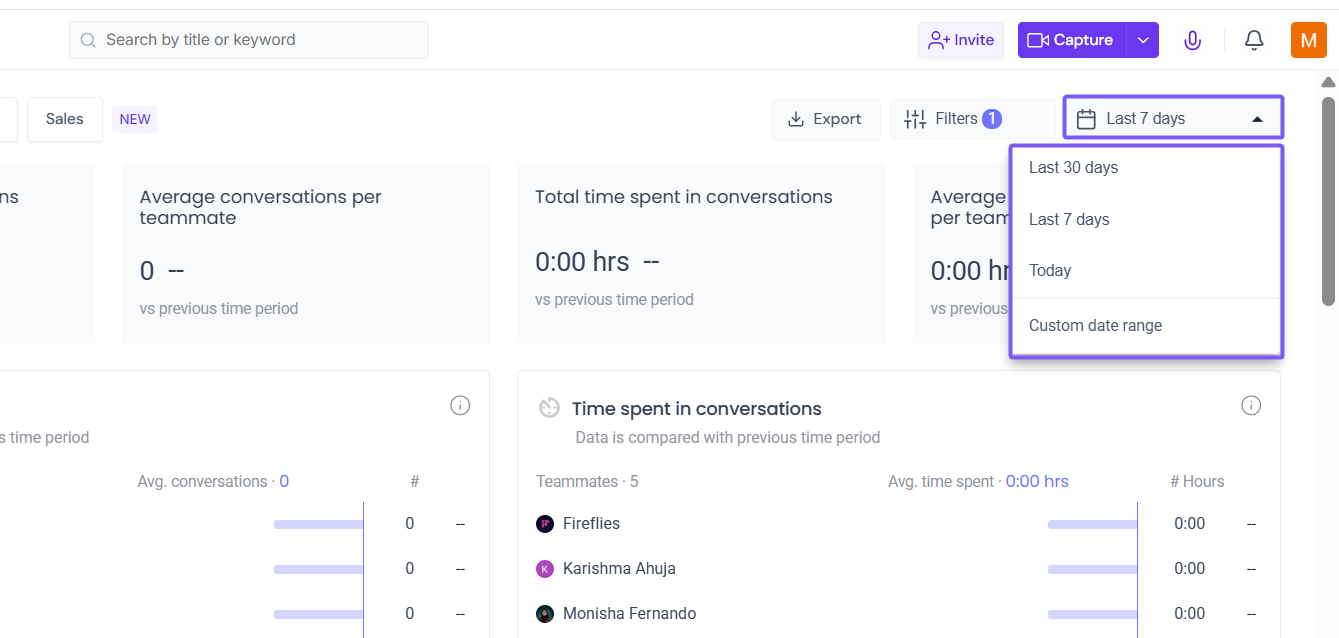This screenshot has height=638, width=1339.
Task: Click Karishma Ahuja's avatar icon
Action: click(x=545, y=568)
